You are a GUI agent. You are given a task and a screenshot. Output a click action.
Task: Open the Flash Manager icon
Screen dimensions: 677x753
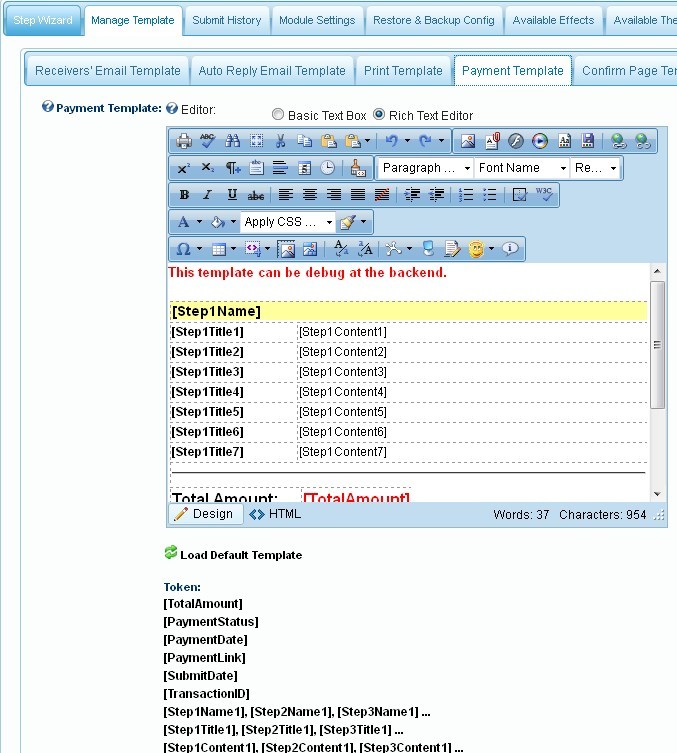(516, 141)
